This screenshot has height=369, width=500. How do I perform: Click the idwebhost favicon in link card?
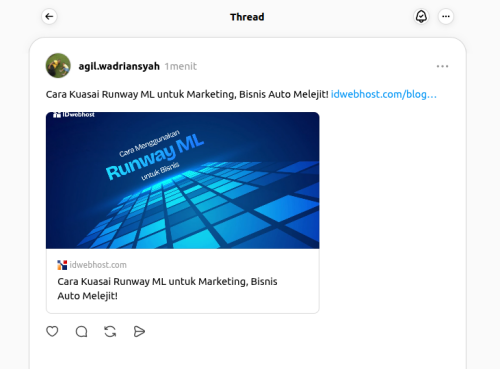coord(62,265)
